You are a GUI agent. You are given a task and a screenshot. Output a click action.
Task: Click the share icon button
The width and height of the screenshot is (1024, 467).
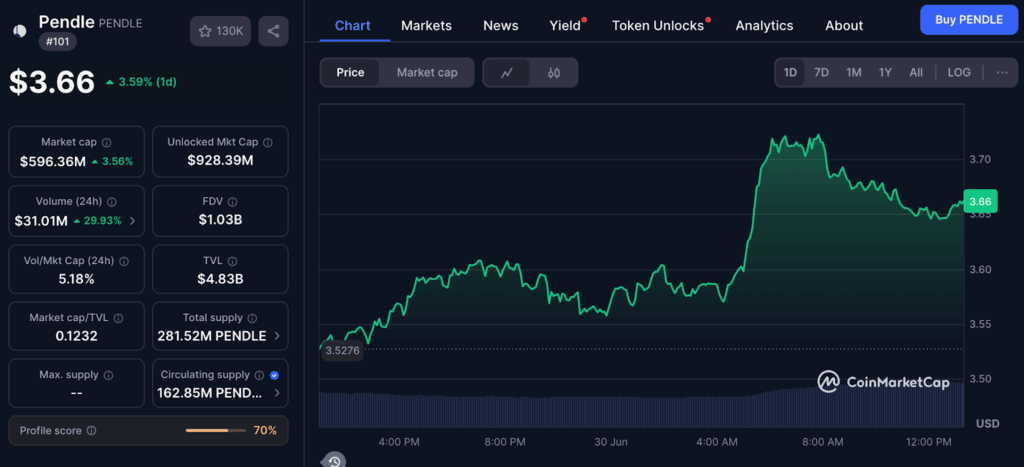[x=273, y=31]
